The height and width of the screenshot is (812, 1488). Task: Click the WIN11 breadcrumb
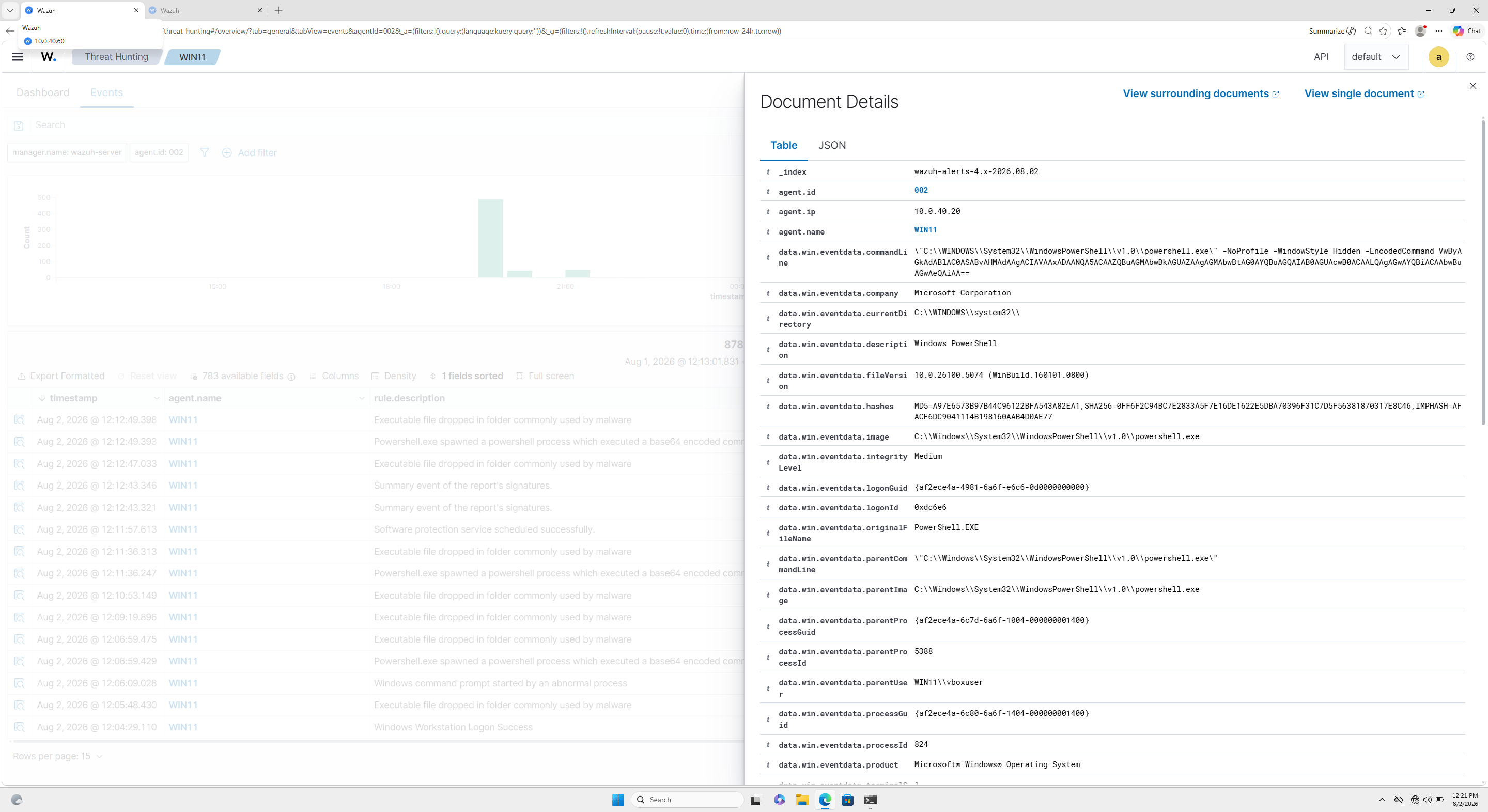click(x=192, y=57)
